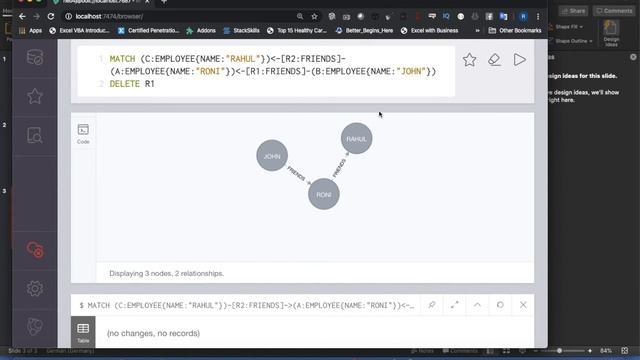
Task: Click fit slide to window icon
Action: pyautogui.click(x=624, y=351)
